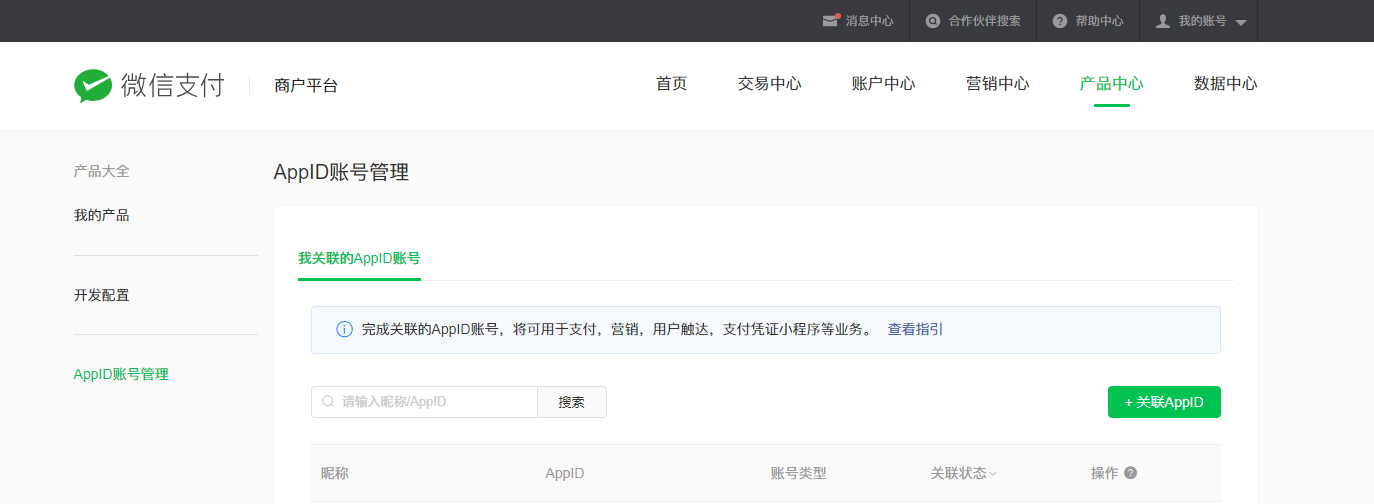Select the 我关联的AppID账号 tab

tap(359, 258)
